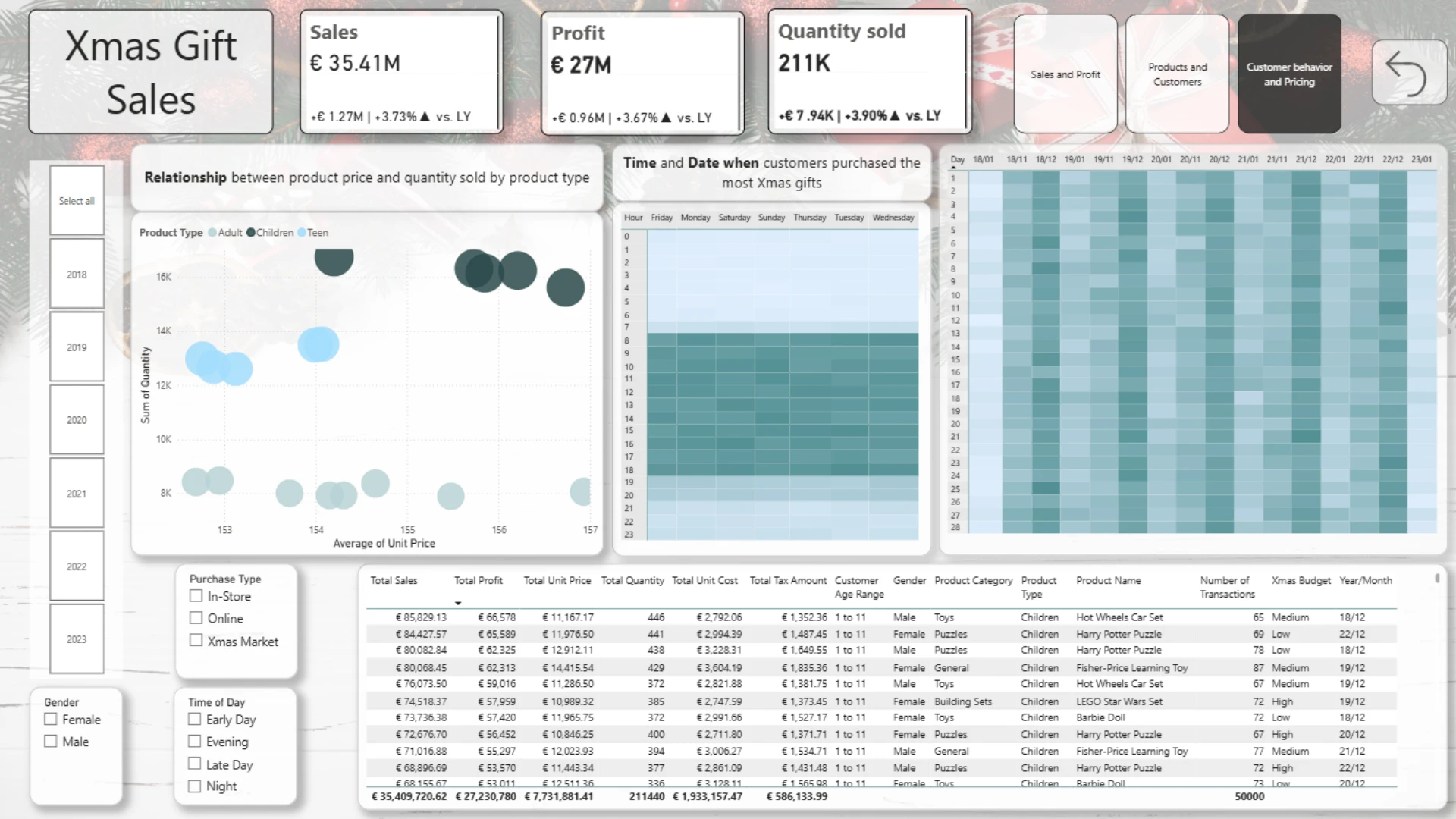Toggle the Night time of day filter

point(195,786)
